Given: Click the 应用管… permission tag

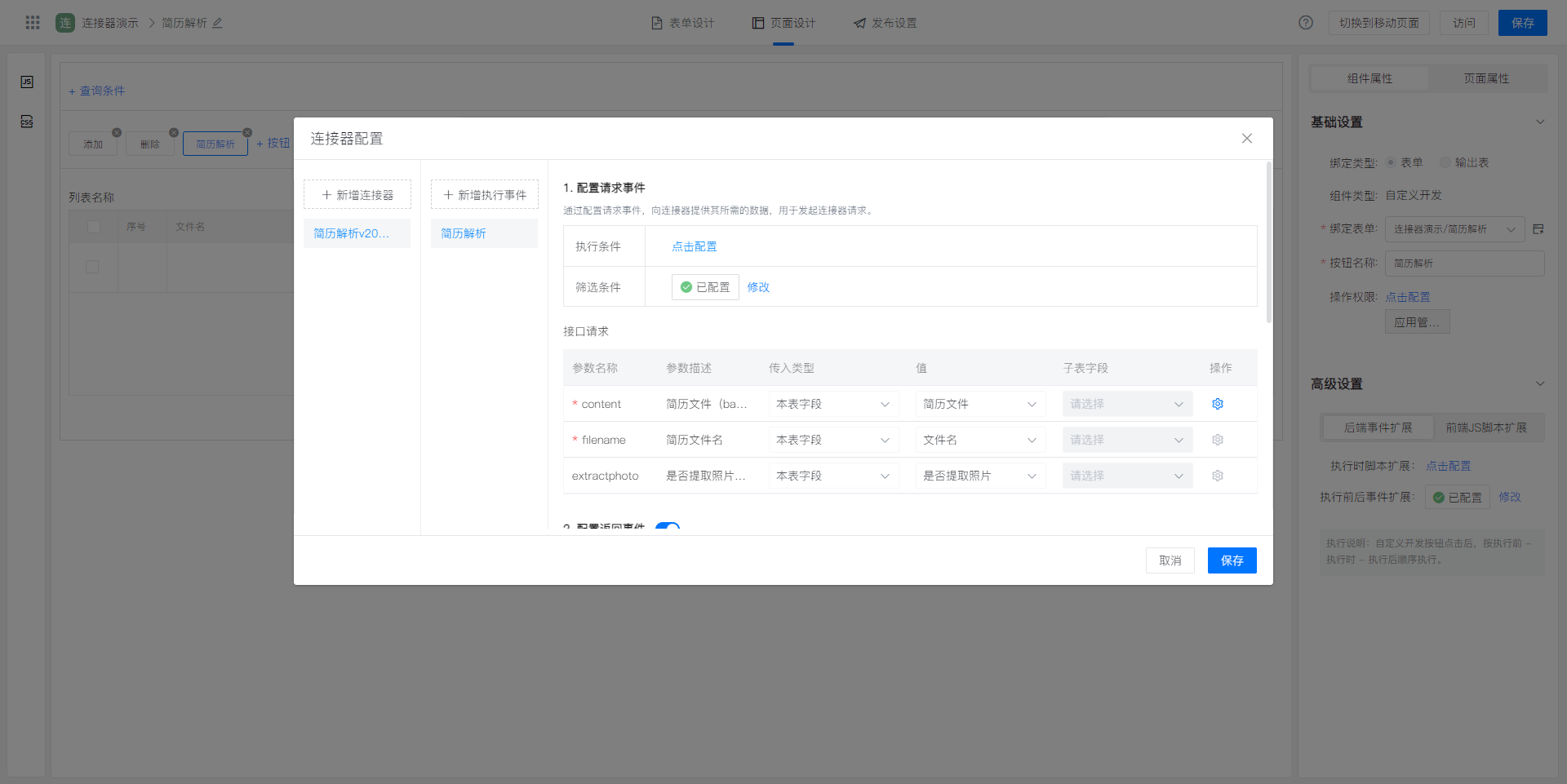Looking at the screenshot, I should pyautogui.click(x=1418, y=322).
